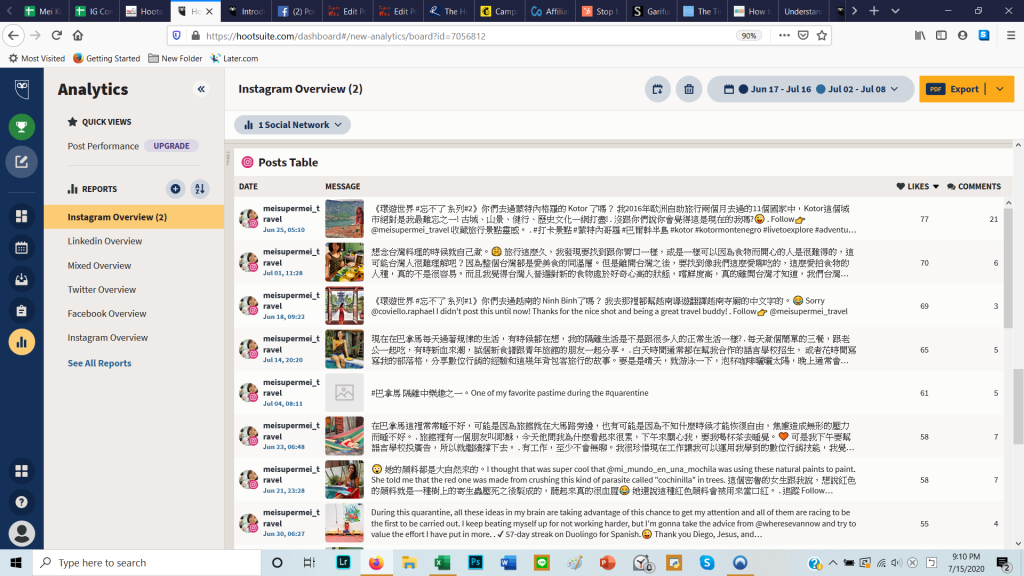Click the schedule report calendar icon

pos(658,89)
